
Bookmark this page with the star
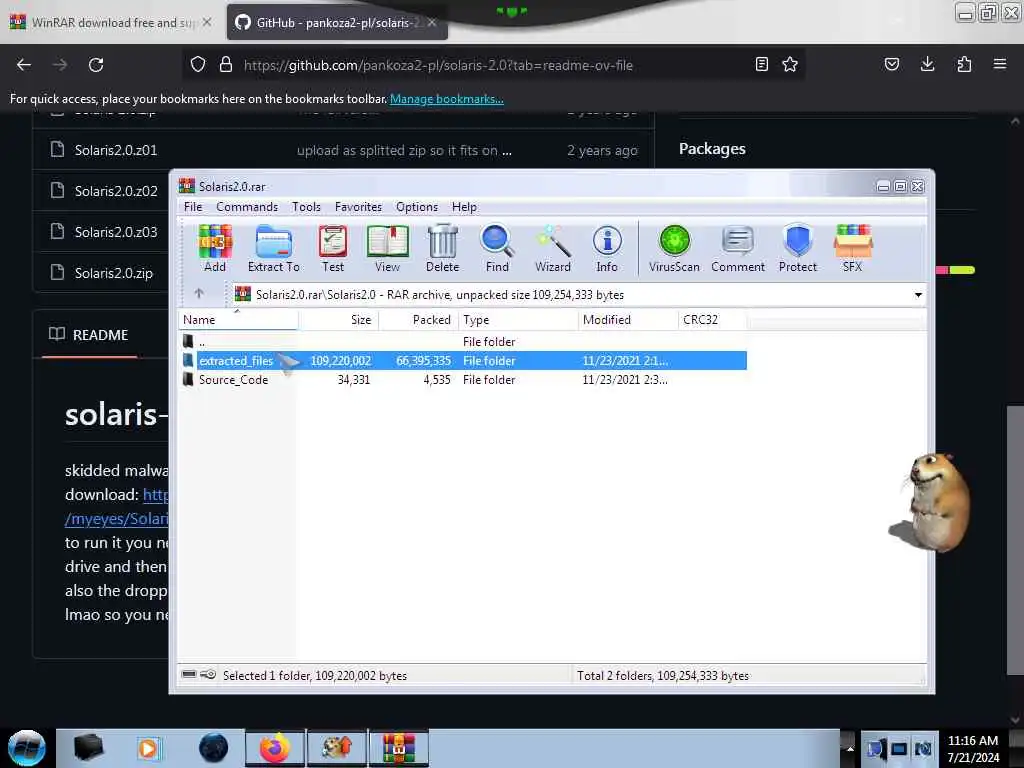click(x=790, y=64)
